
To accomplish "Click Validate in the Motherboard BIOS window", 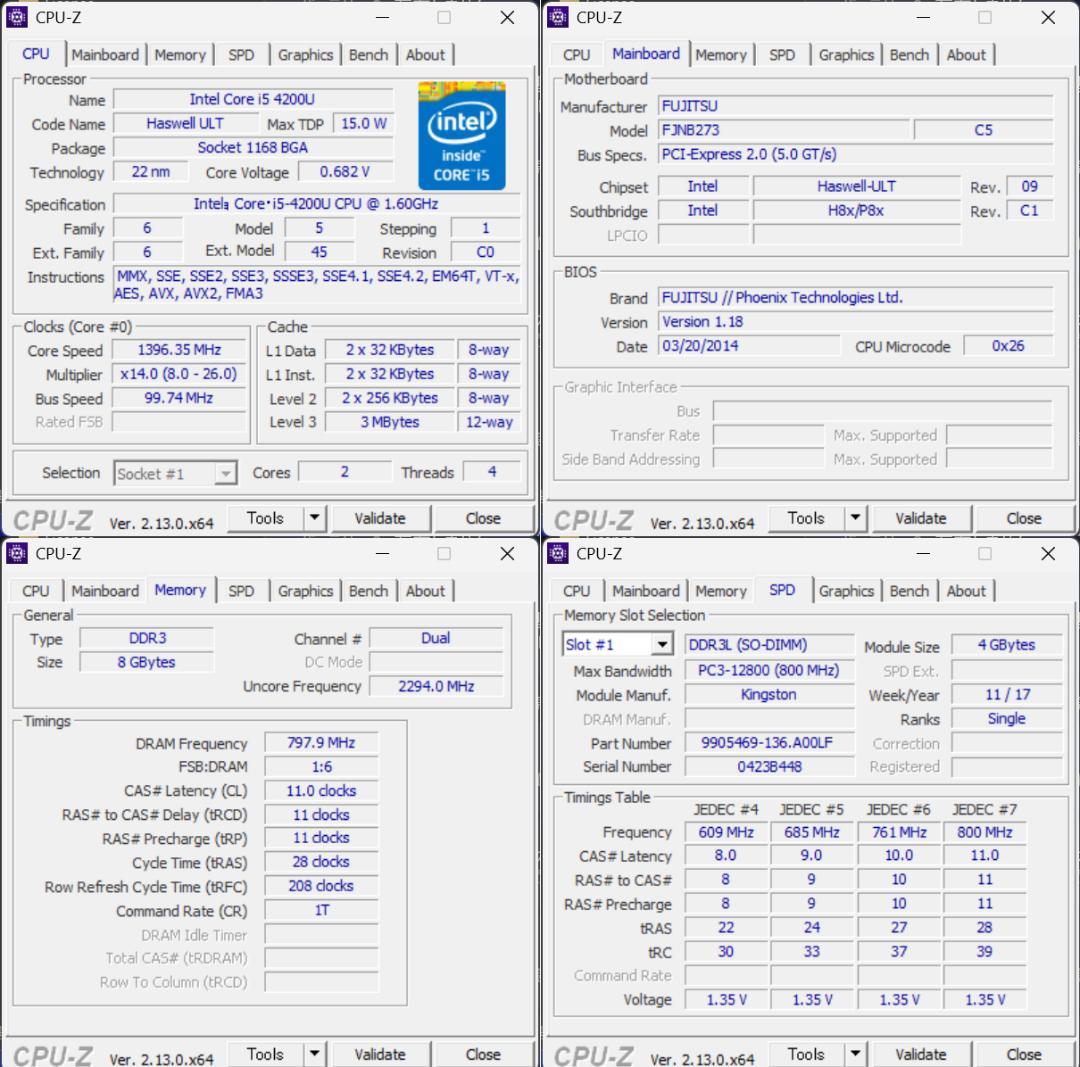I will pyautogui.click(x=921, y=518).
